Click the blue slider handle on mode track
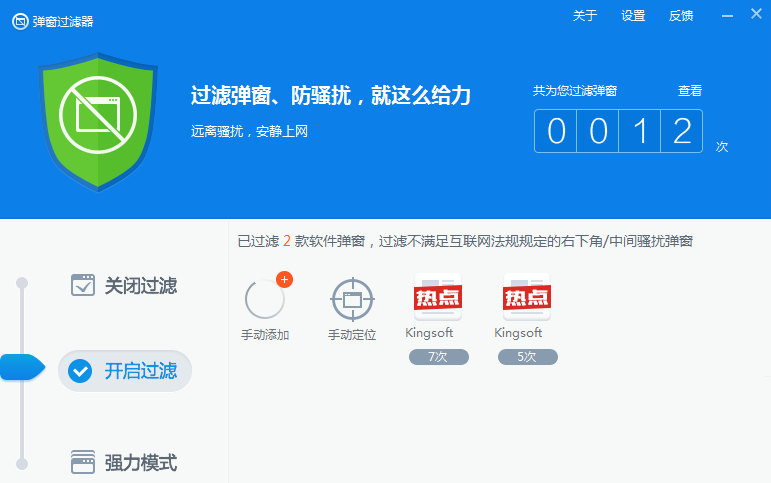The image size is (771, 483). click(23, 367)
